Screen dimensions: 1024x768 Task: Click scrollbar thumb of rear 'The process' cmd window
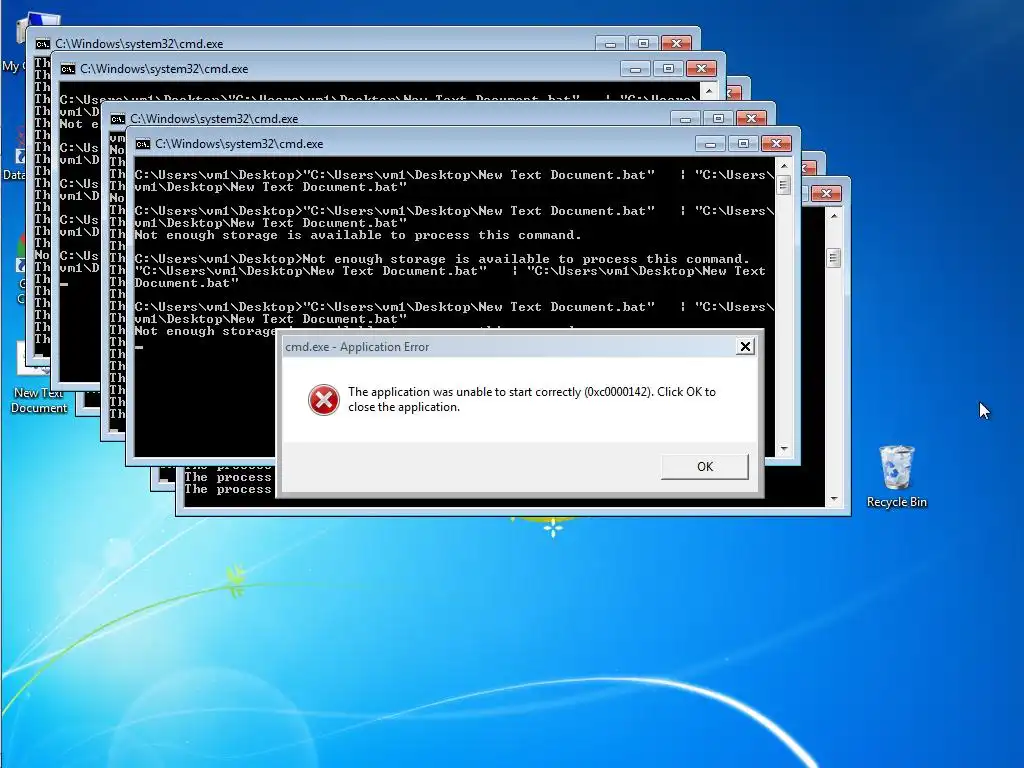click(x=833, y=258)
